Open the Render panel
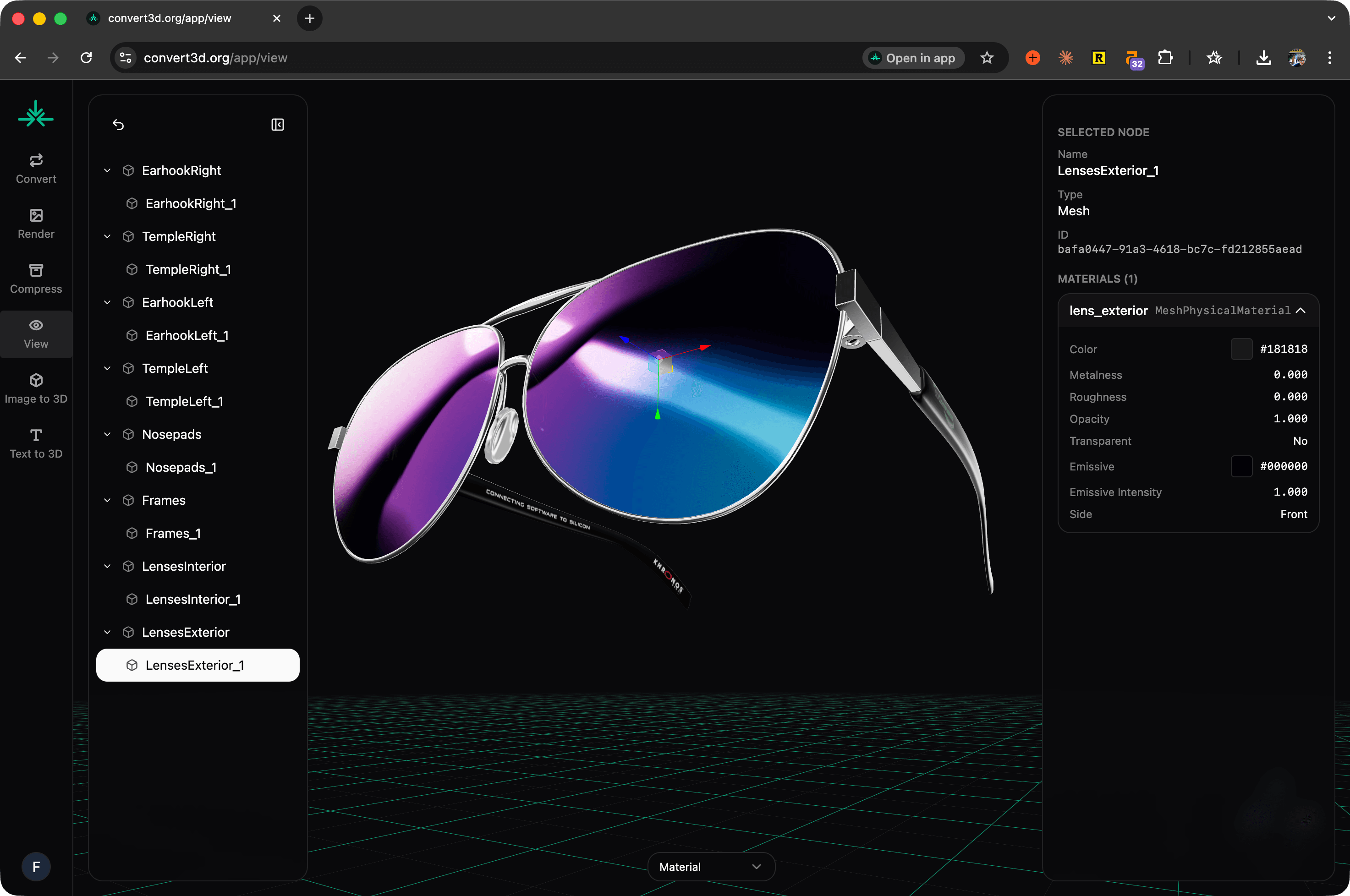 [x=35, y=223]
